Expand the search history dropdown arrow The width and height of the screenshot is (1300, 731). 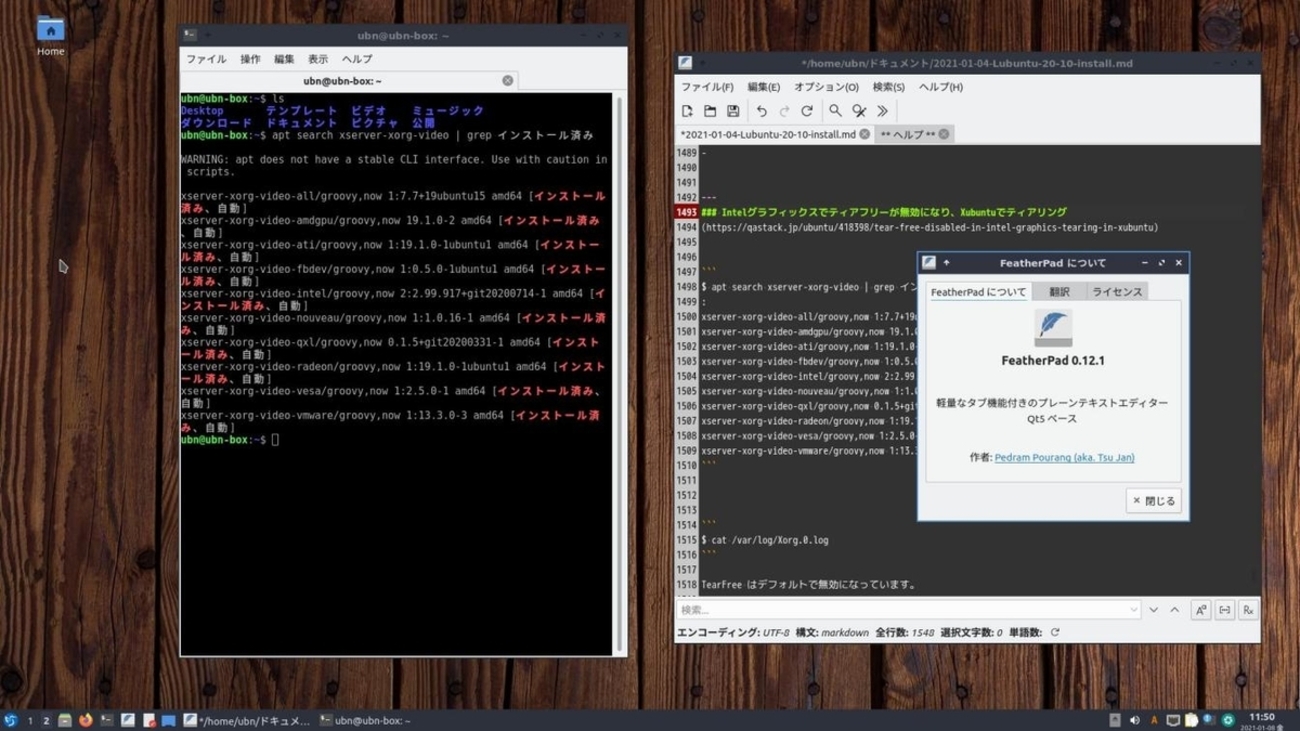[x=1133, y=610]
